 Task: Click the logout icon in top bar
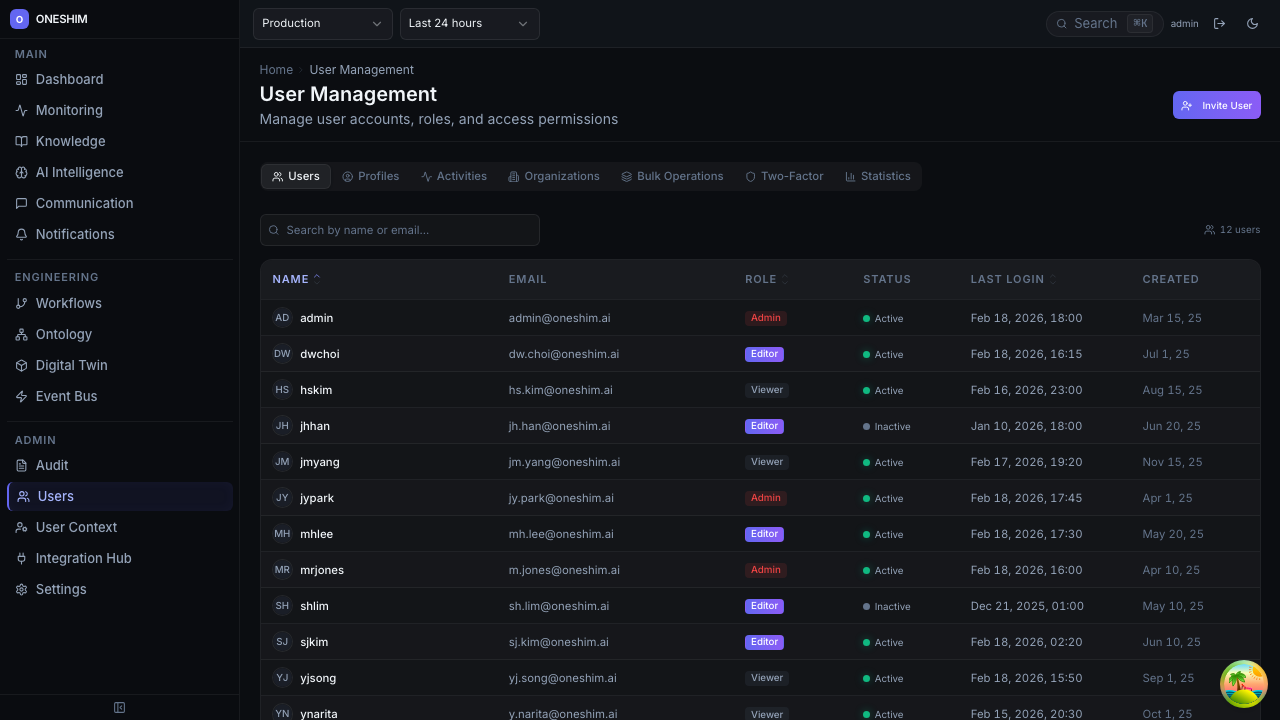pos(1219,24)
